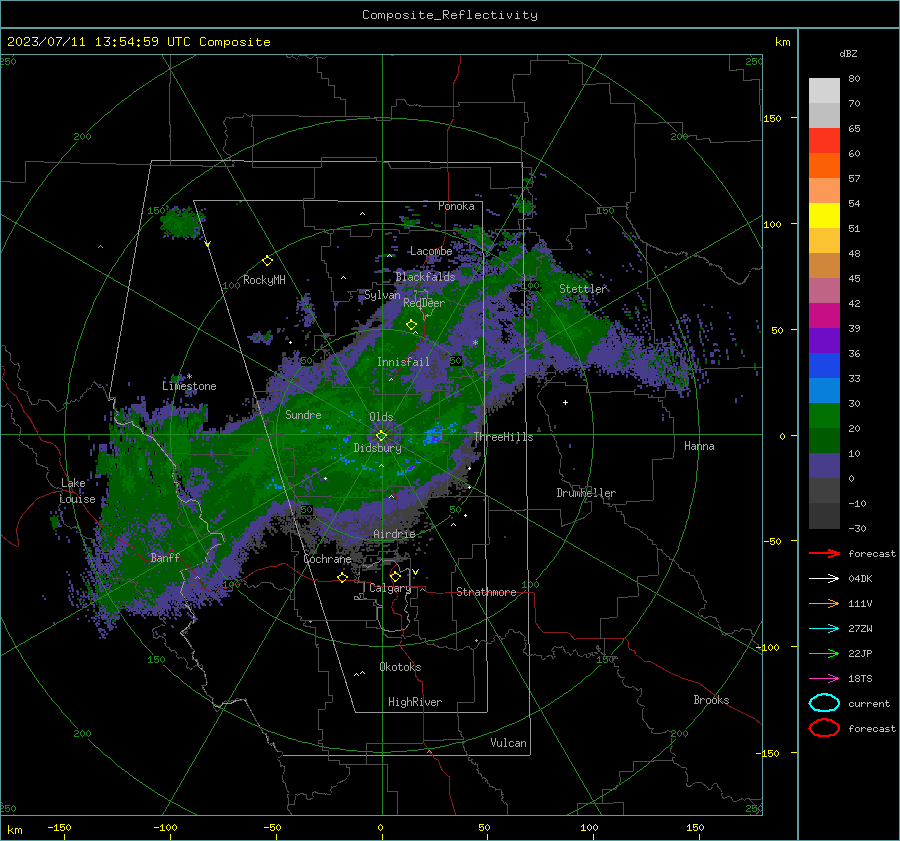The image size is (900, 841).
Task: Click the Didsbury label
Action: point(377,448)
